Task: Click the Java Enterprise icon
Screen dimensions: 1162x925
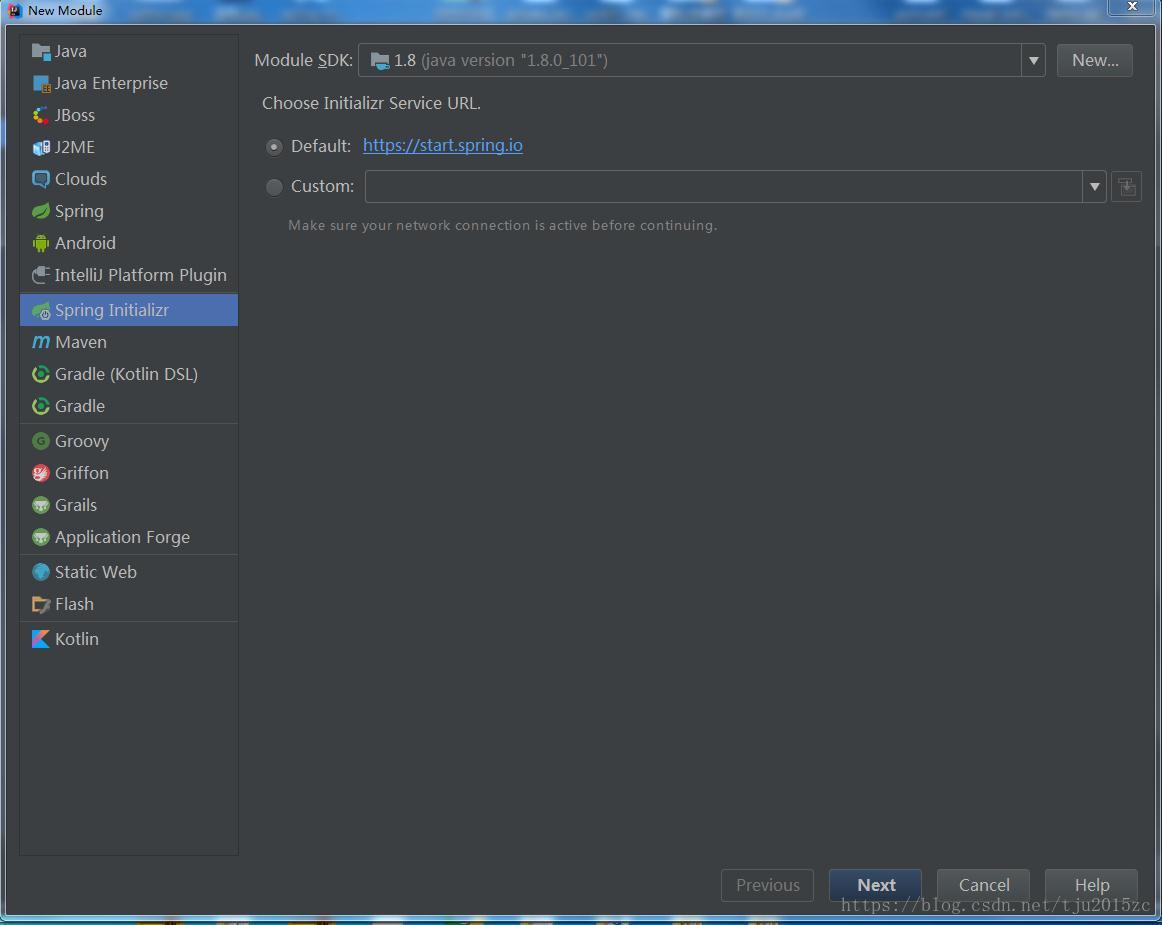Action: coord(41,83)
